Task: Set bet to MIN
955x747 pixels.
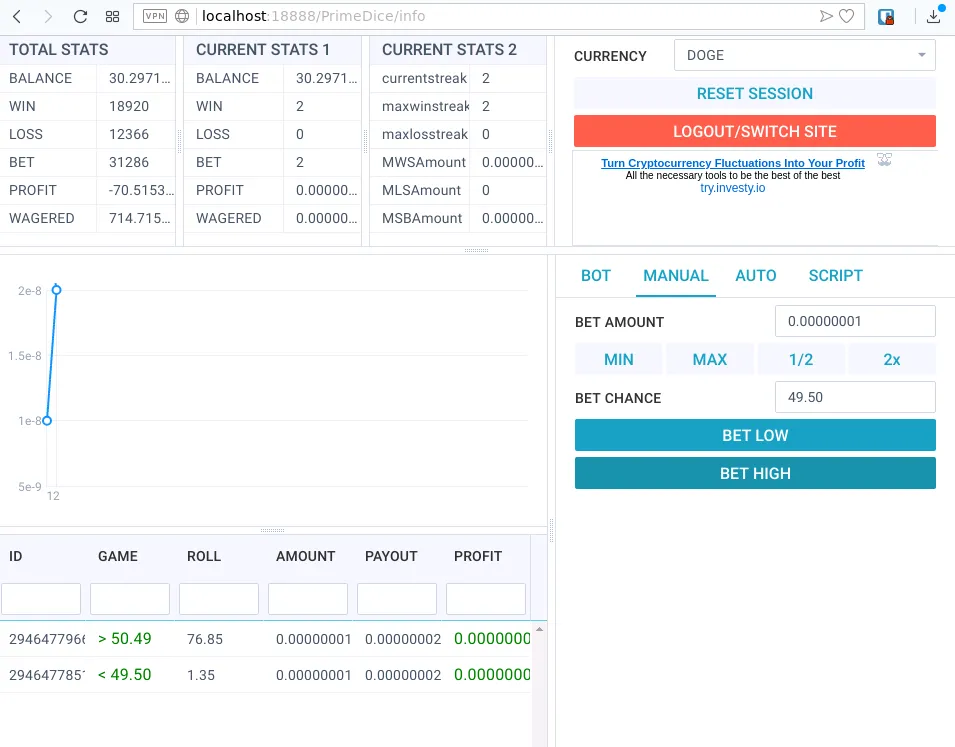Action: 619,359
